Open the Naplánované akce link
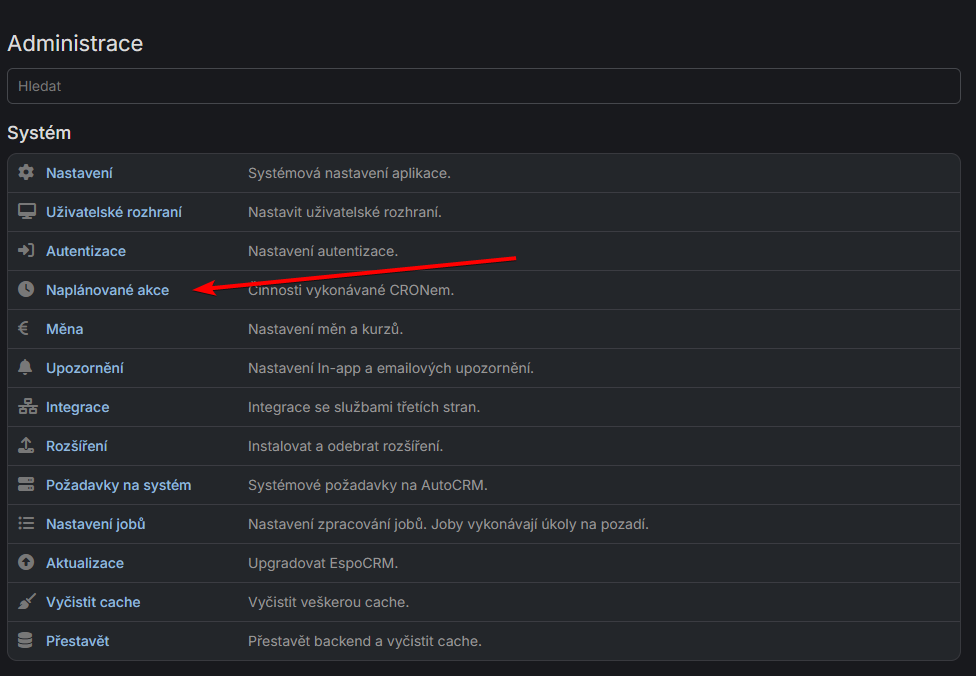The width and height of the screenshot is (976, 676). click(x=107, y=290)
